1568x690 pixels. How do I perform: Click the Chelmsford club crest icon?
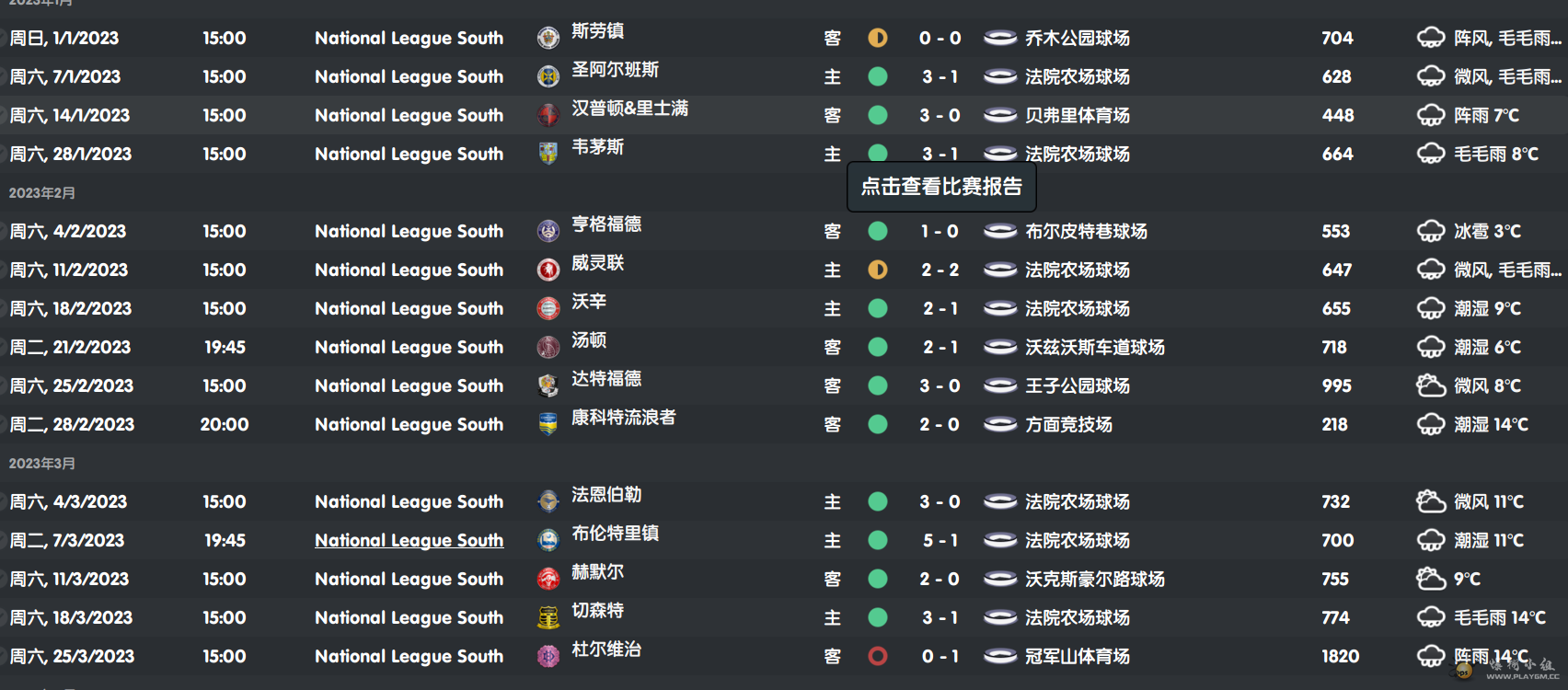(x=548, y=617)
